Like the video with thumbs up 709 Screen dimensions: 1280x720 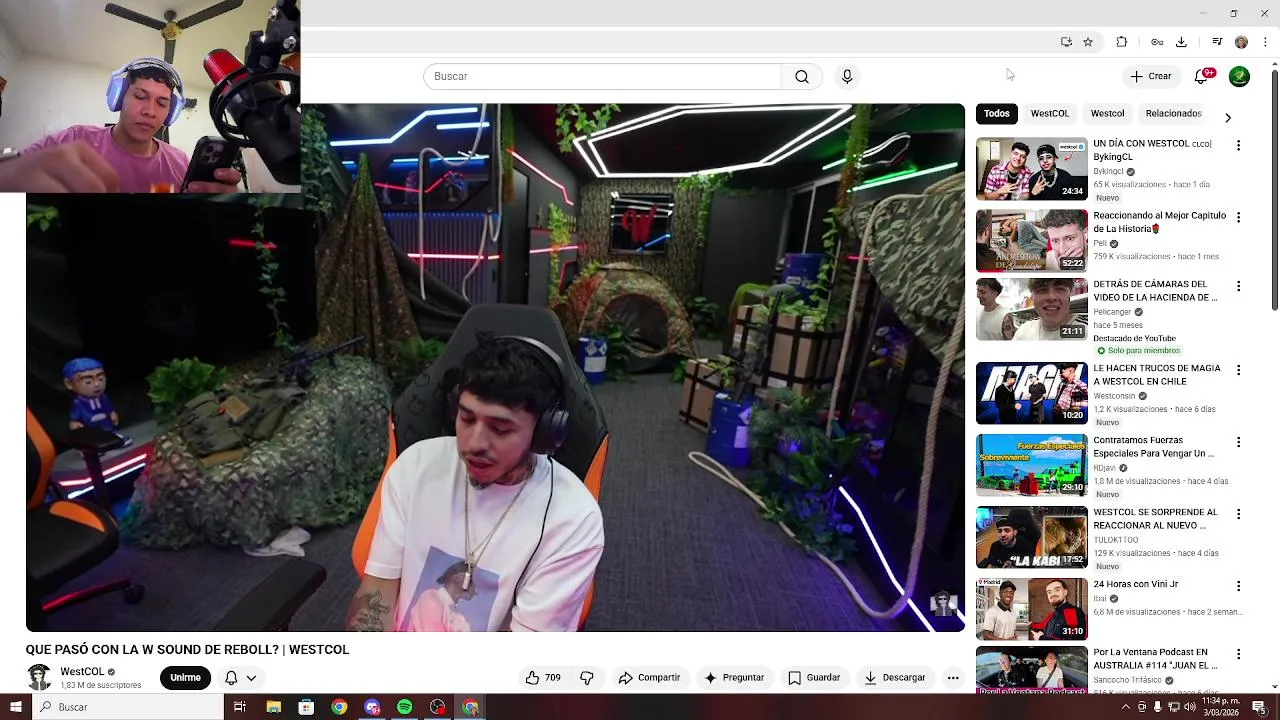coord(543,678)
